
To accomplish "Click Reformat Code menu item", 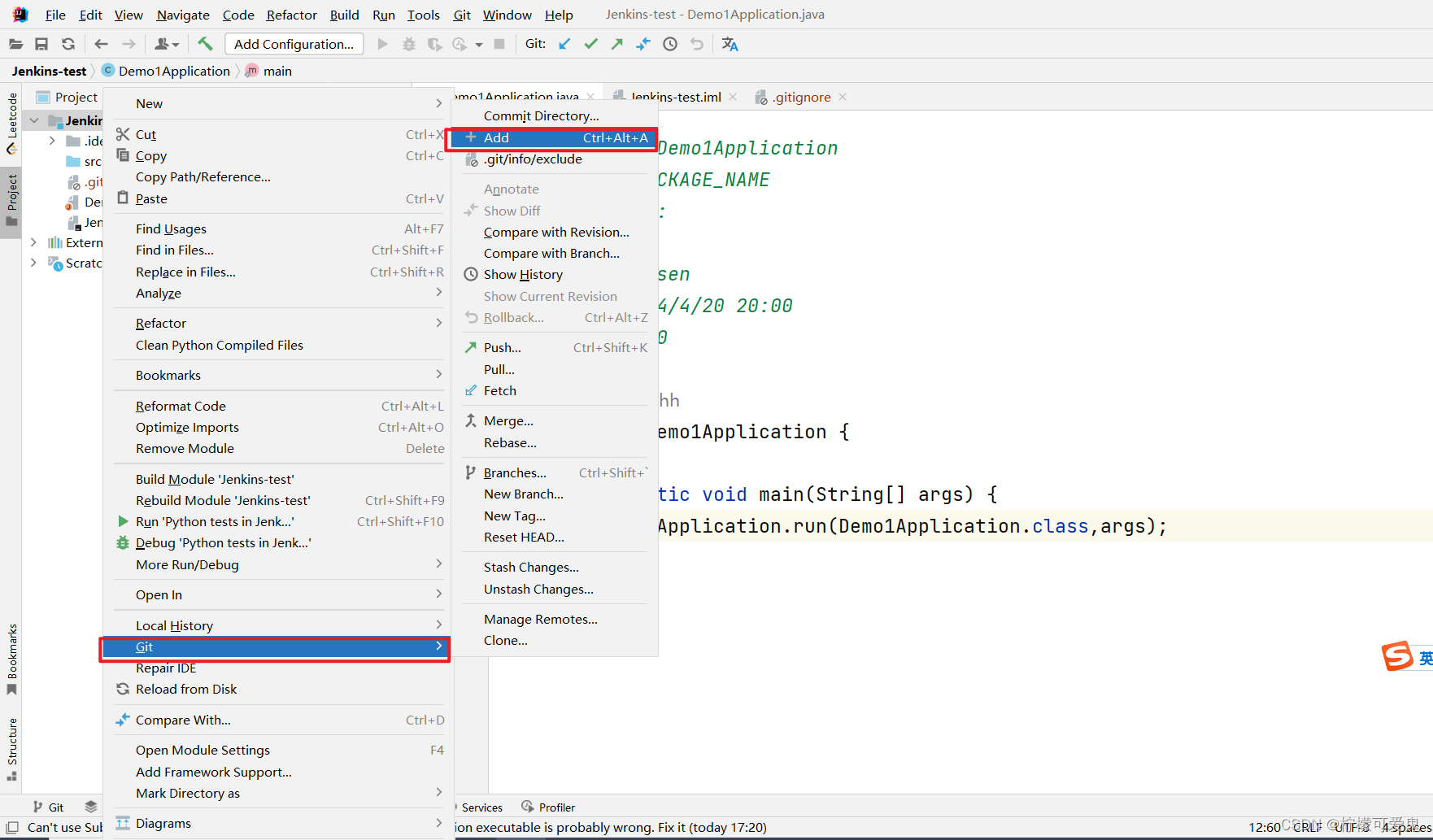I will [279, 406].
